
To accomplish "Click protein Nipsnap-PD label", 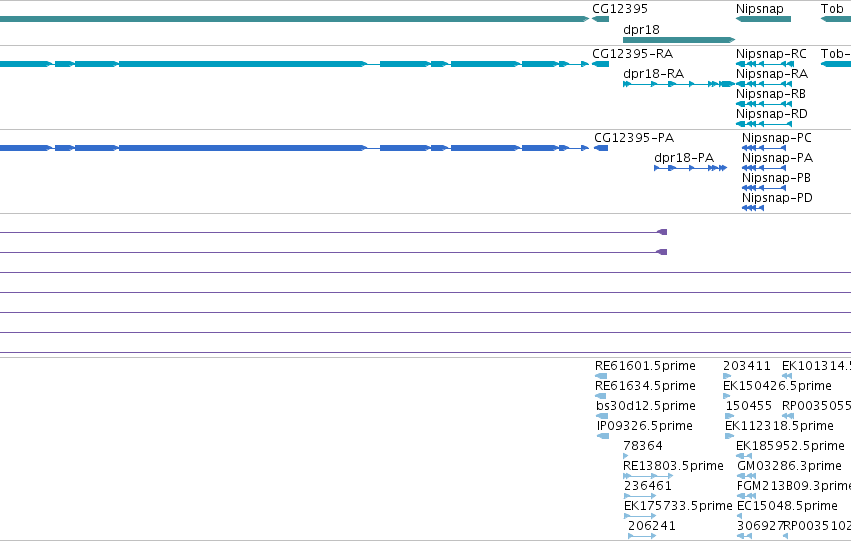I will [x=777, y=198].
